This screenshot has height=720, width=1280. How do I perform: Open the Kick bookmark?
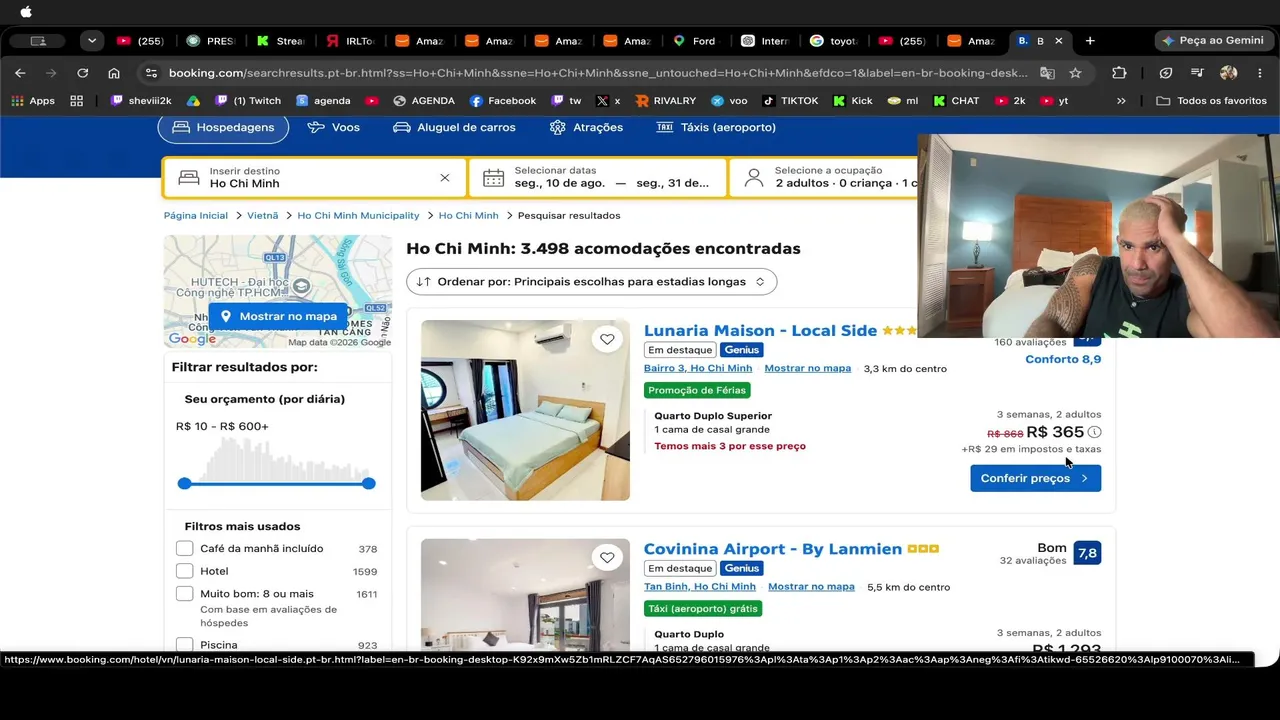point(853,101)
